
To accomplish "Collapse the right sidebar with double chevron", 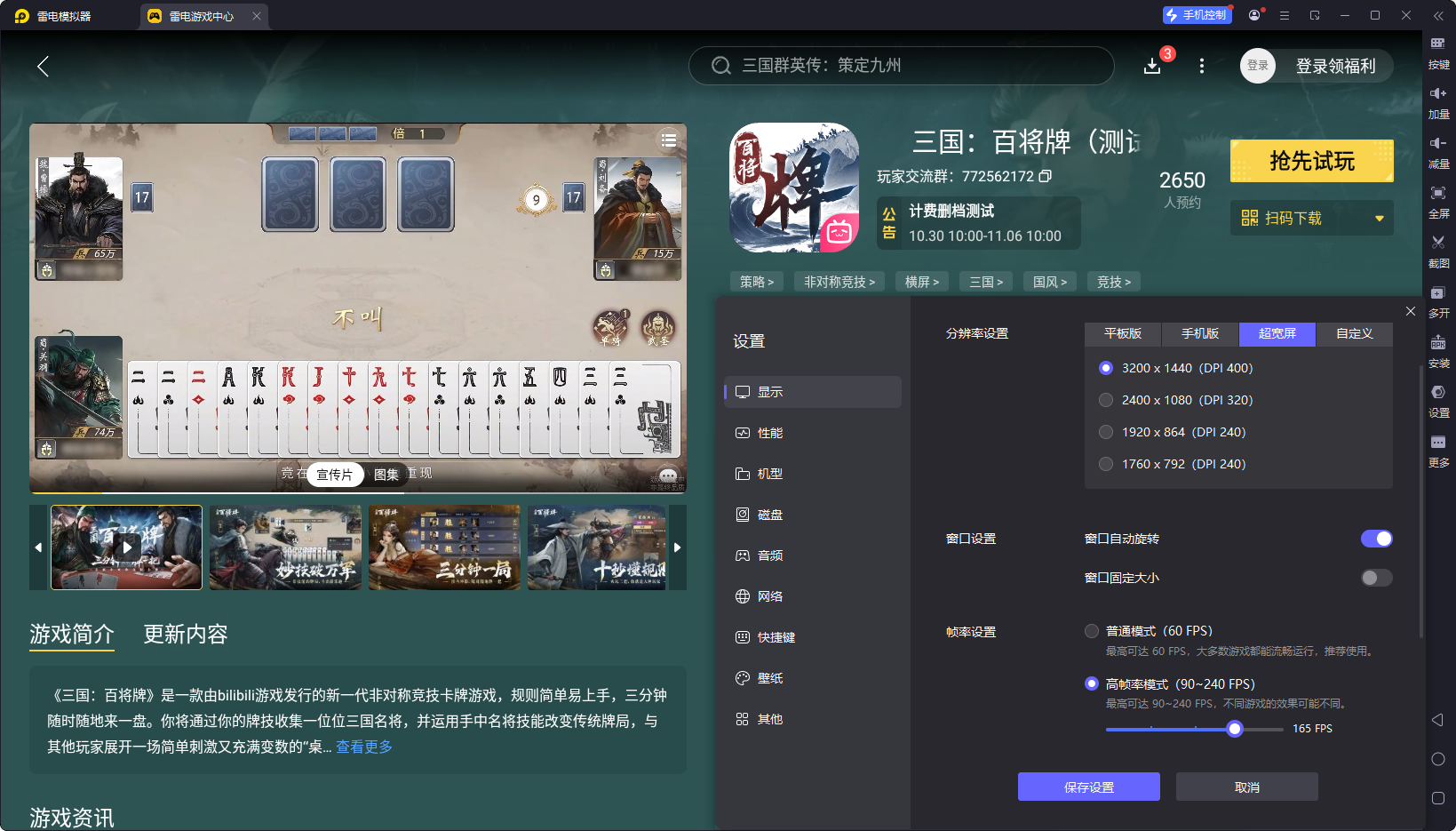I will tap(1438, 15).
